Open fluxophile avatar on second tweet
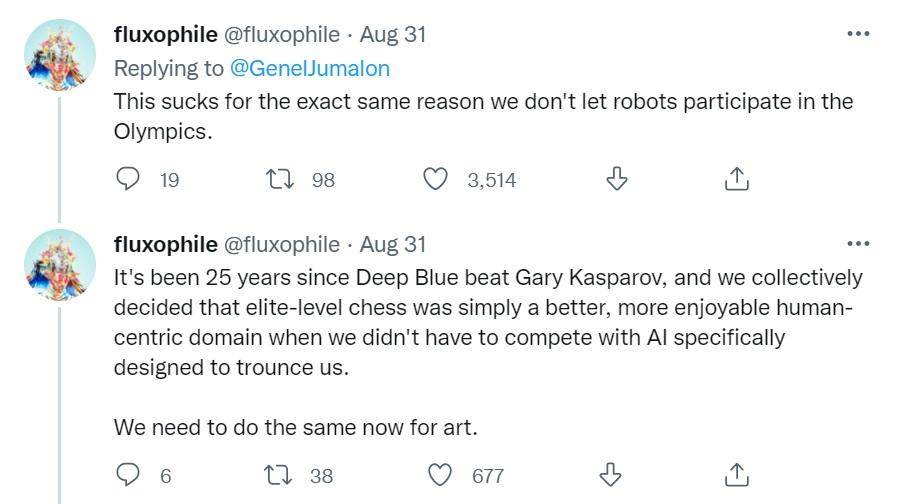Screen dimensions: 897x504 [60, 265]
